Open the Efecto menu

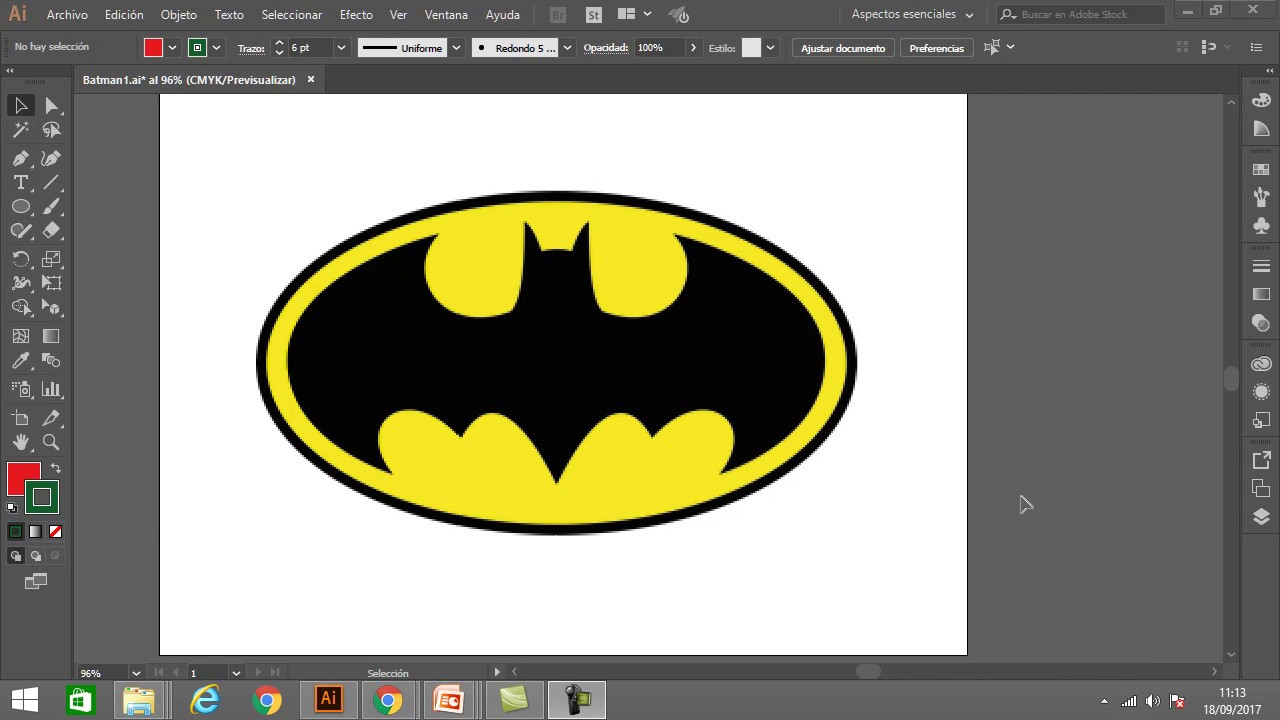point(356,15)
